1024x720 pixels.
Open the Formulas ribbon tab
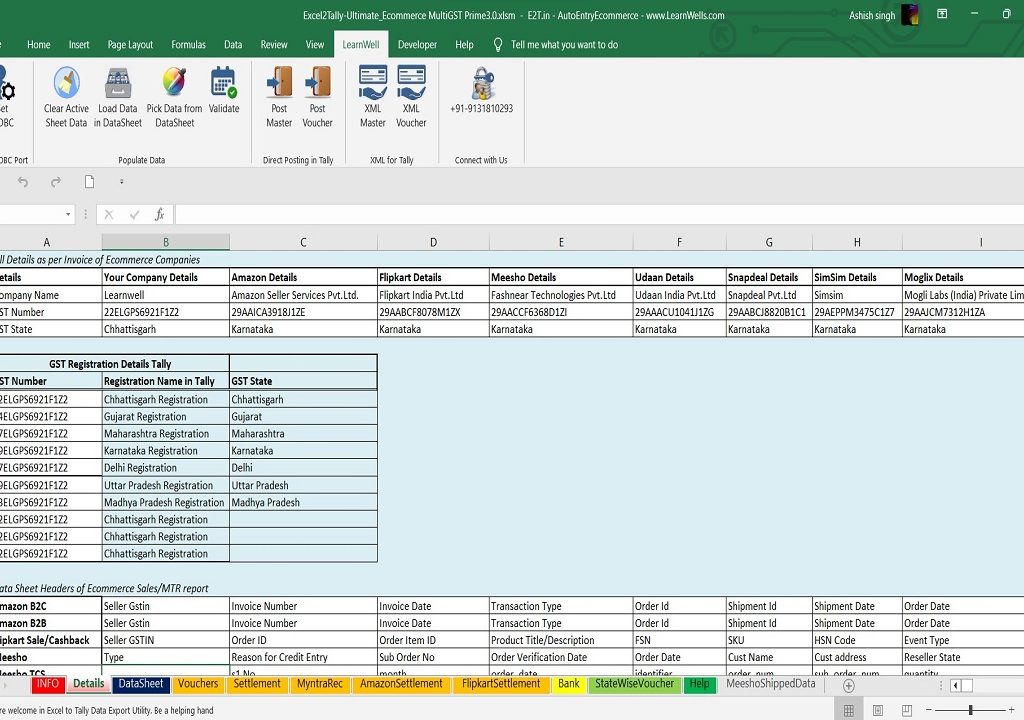tap(188, 45)
